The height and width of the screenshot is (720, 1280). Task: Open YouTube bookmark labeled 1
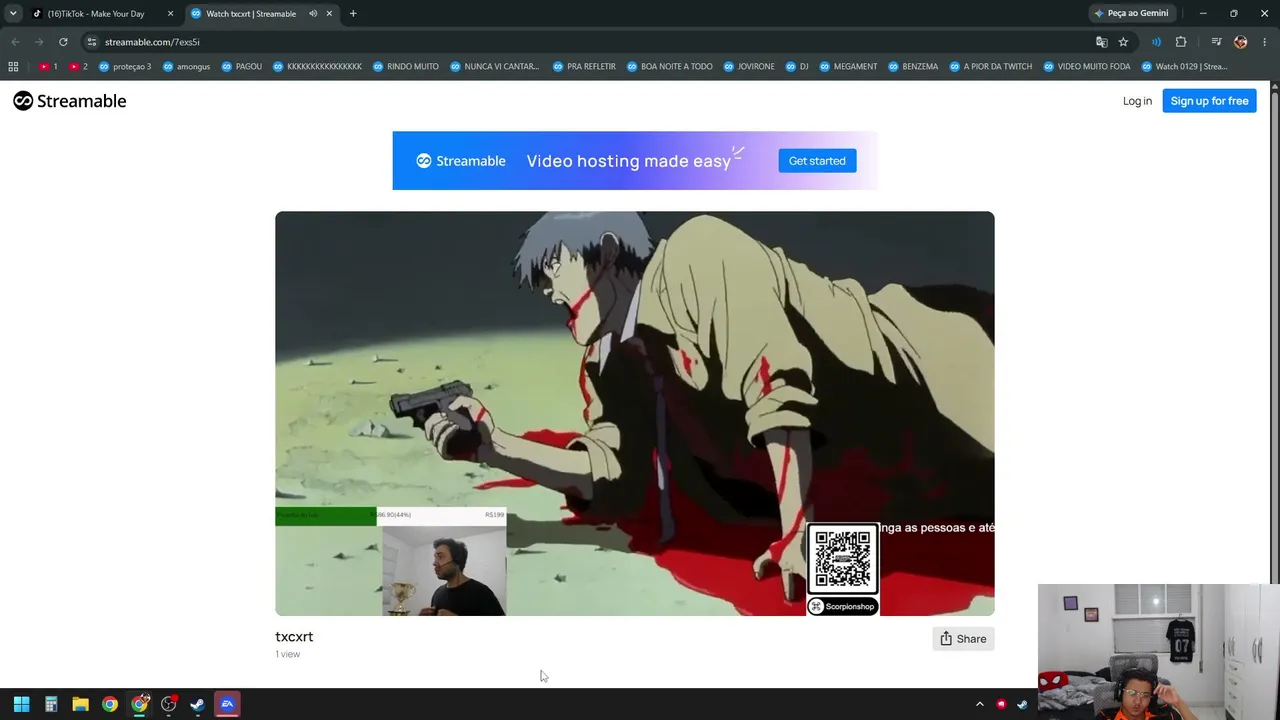pyautogui.click(x=48, y=67)
